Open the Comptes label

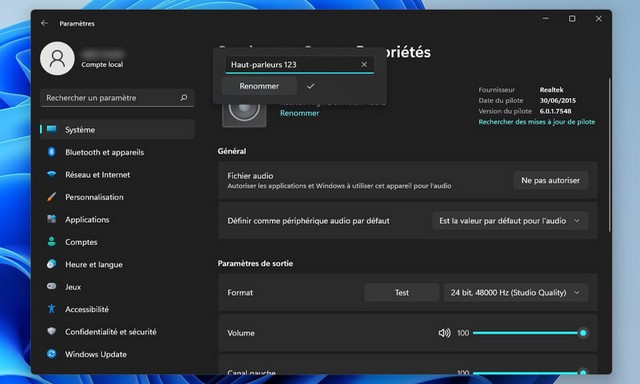point(81,242)
